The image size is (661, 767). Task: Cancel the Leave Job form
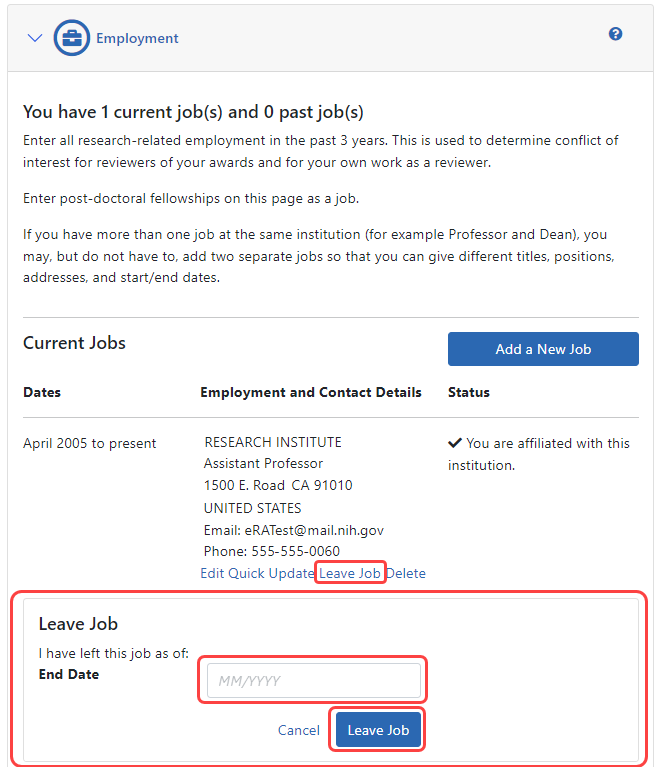(x=299, y=730)
